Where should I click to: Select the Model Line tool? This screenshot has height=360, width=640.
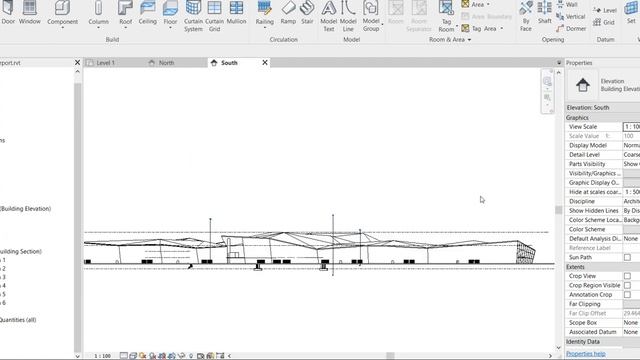click(x=348, y=16)
